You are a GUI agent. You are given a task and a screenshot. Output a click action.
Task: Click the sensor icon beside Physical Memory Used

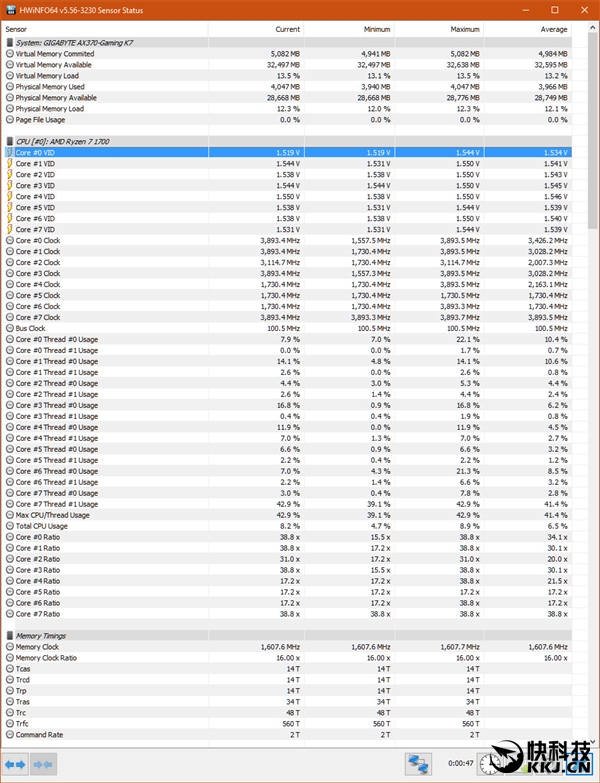pos(9,86)
